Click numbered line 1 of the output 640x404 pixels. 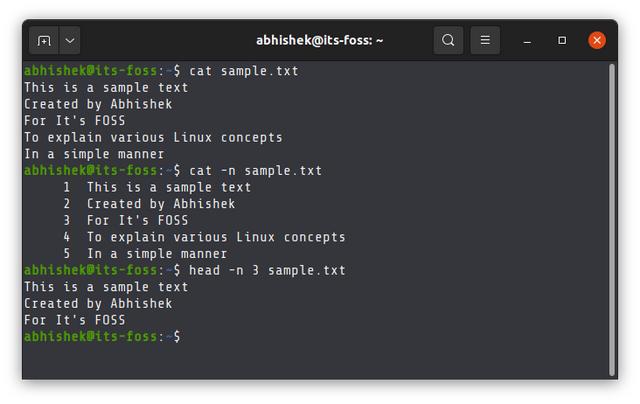coord(157,187)
